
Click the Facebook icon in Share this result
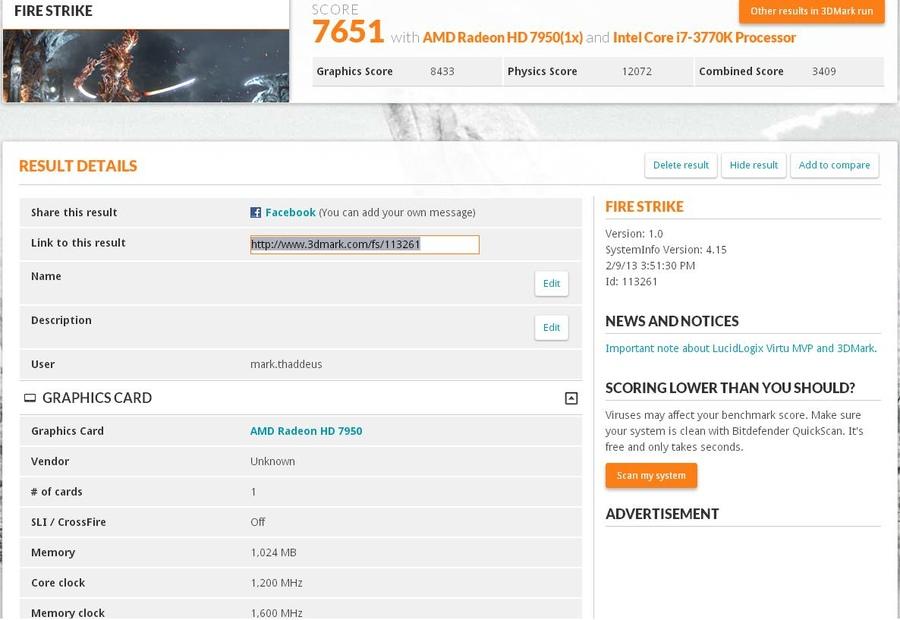point(255,212)
